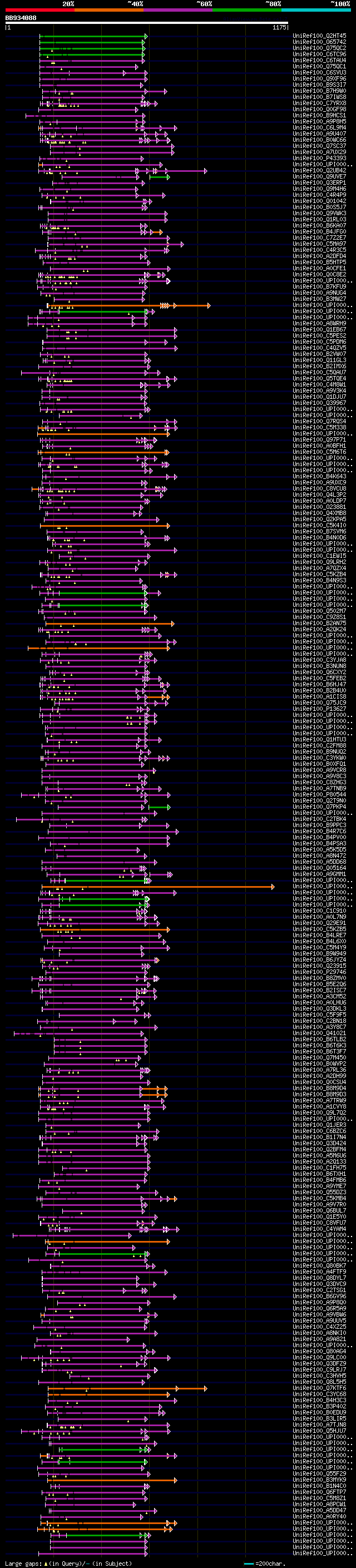Open hit UniRef100_C6TC96

pos(319,55)
